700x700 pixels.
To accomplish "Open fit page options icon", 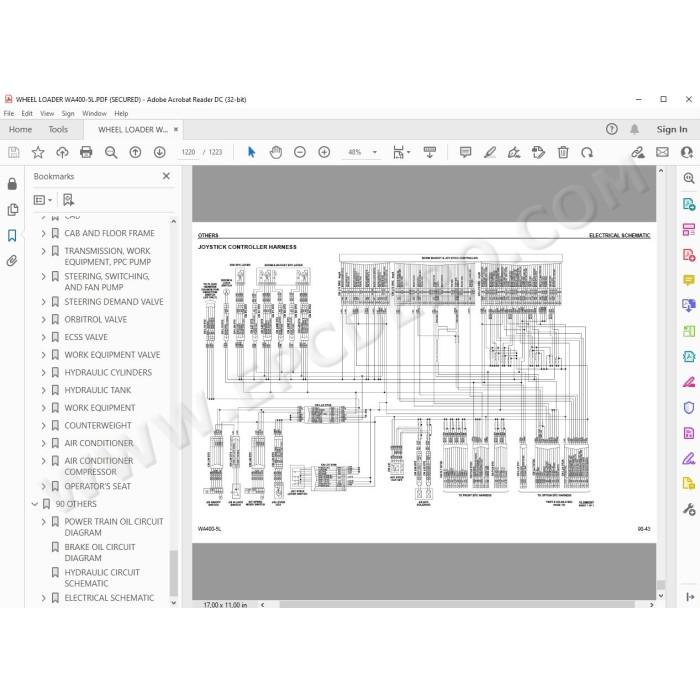I will [401, 152].
